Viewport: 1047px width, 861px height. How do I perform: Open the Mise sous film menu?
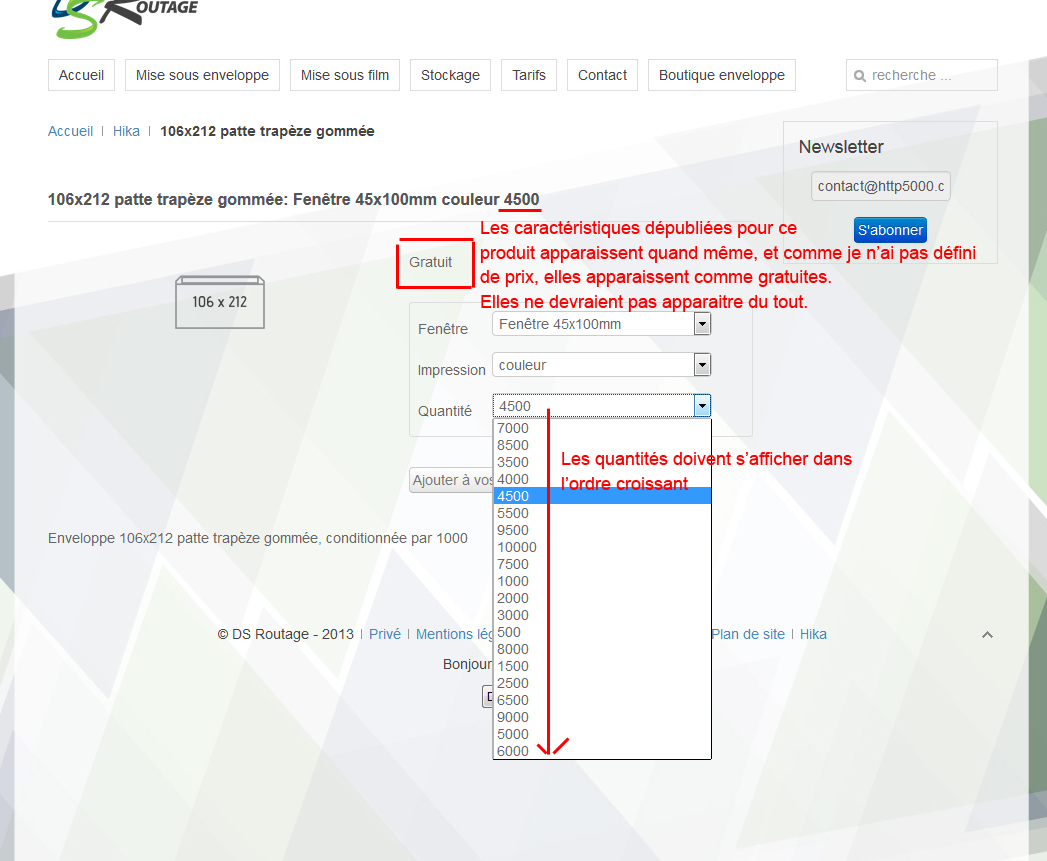pyautogui.click(x=345, y=75)
